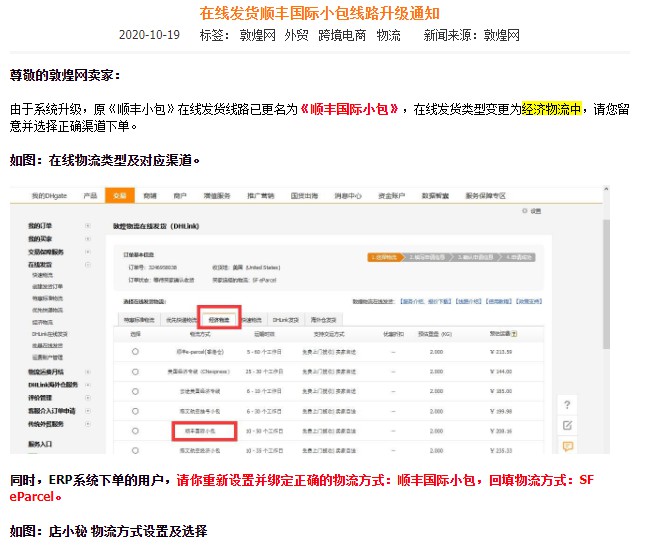645x549 pixels.
Task: Select radio button in the ¥185.00 row
Action: click(135, 391)
